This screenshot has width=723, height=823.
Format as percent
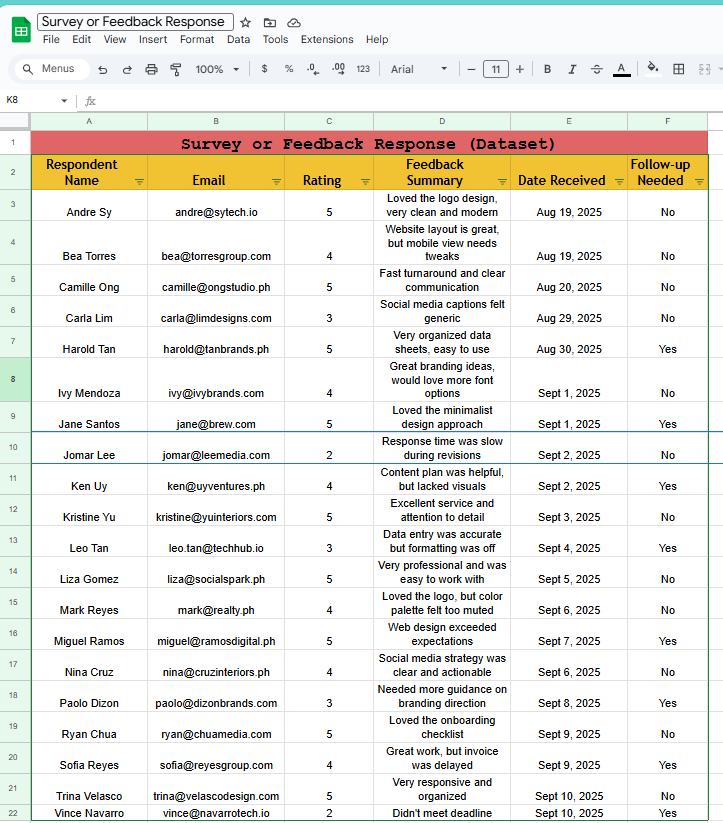(289, 69)
